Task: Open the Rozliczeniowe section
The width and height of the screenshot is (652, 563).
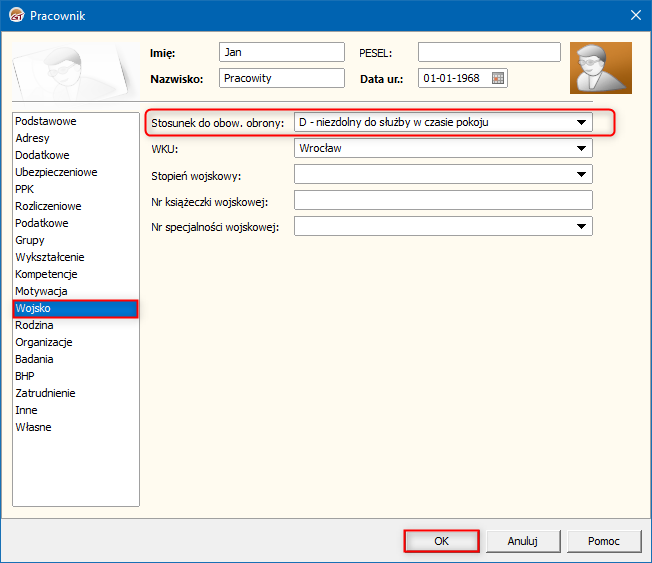Action: 76,206
